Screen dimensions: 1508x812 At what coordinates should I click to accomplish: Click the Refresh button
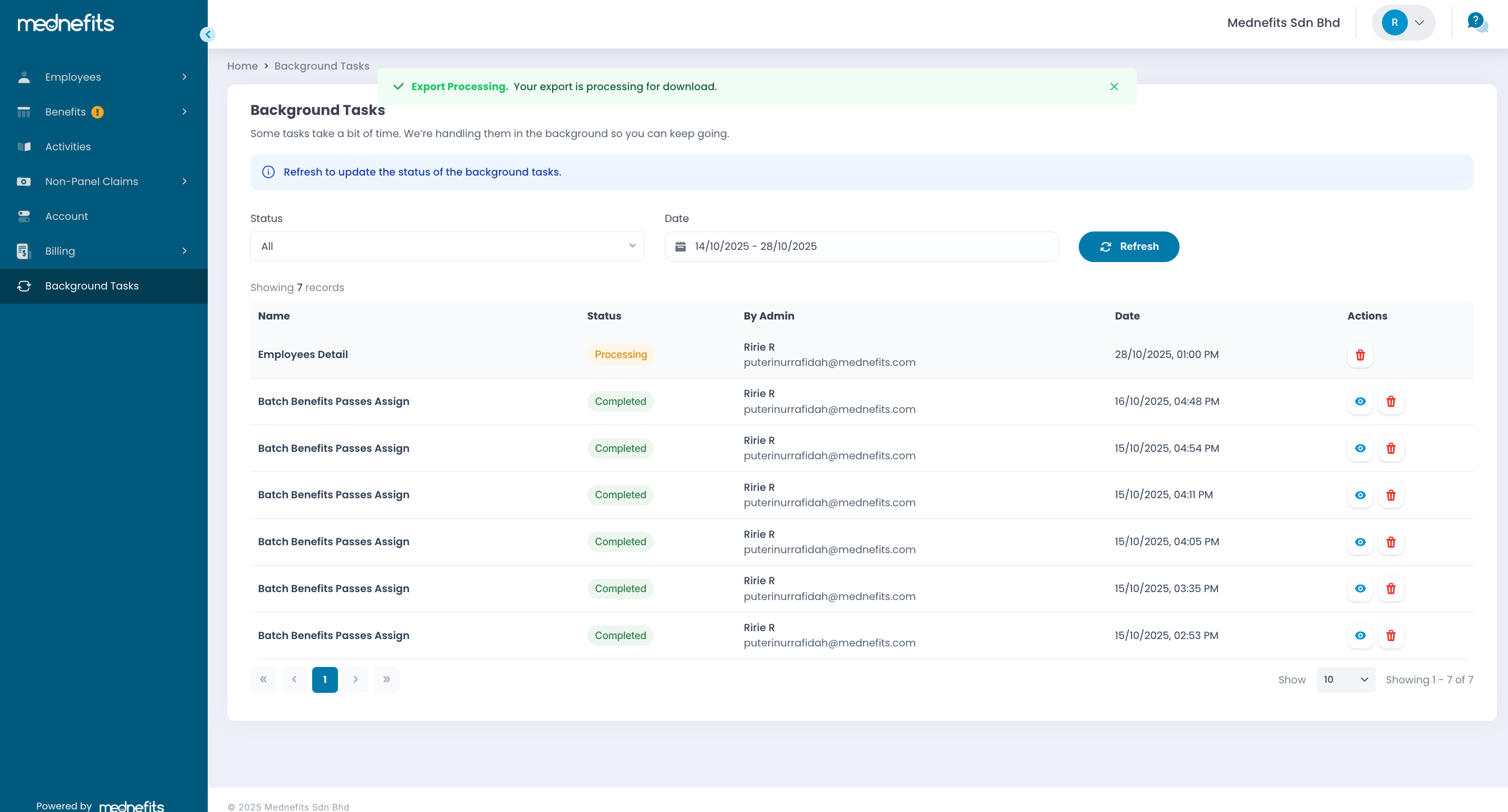(x=1128, y=246)
